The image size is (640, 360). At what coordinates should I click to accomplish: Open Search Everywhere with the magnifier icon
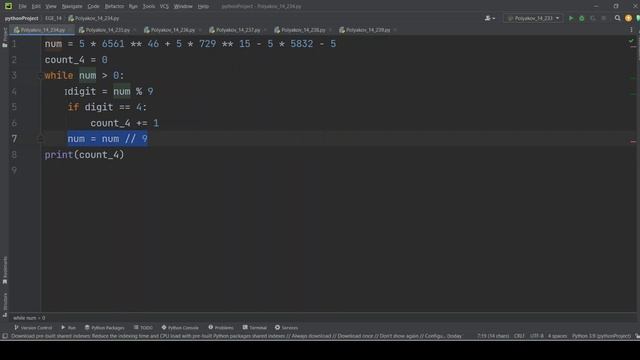(x=618, y=18)
